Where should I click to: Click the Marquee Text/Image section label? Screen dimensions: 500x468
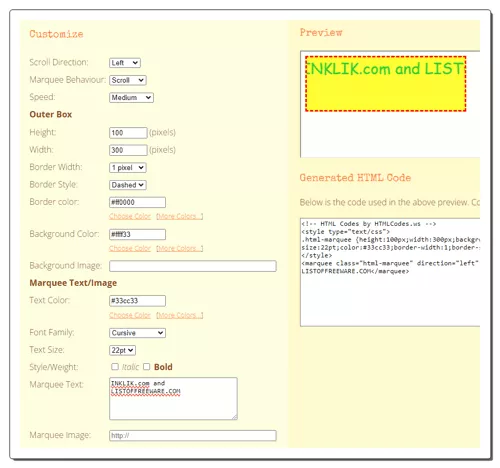pos(73,283)
